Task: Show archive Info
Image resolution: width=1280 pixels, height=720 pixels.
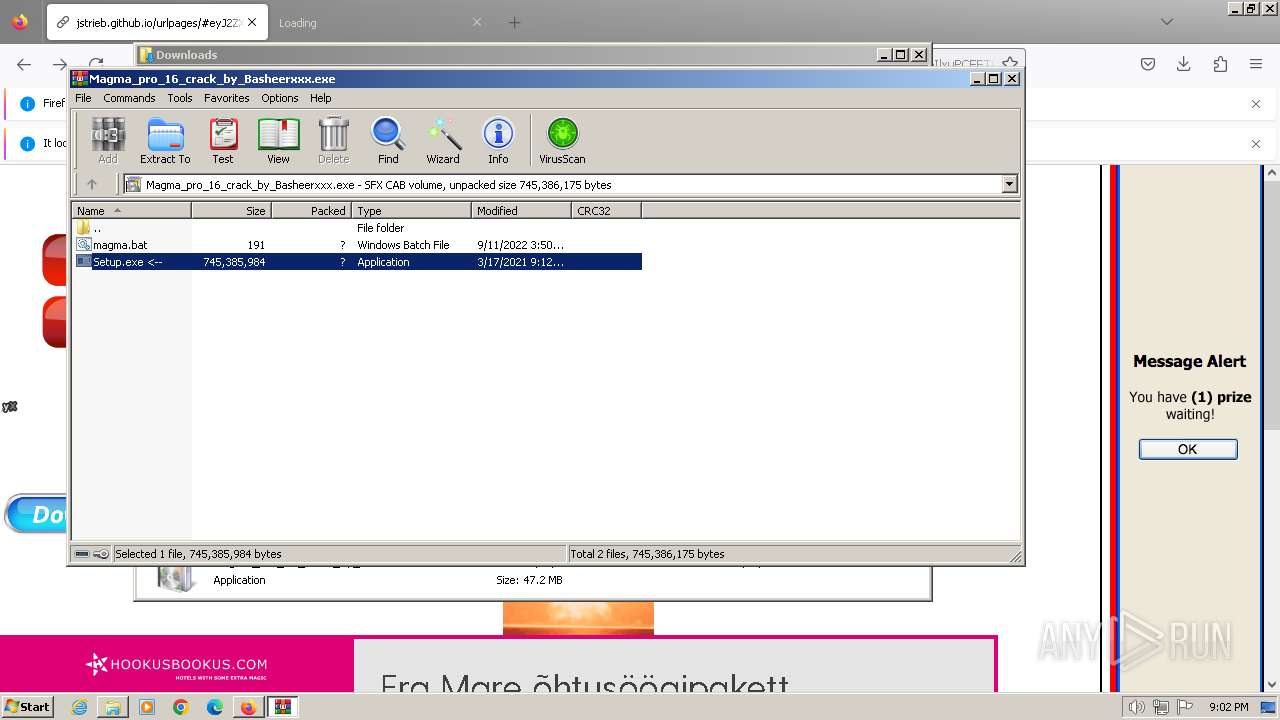Action: 498,140
